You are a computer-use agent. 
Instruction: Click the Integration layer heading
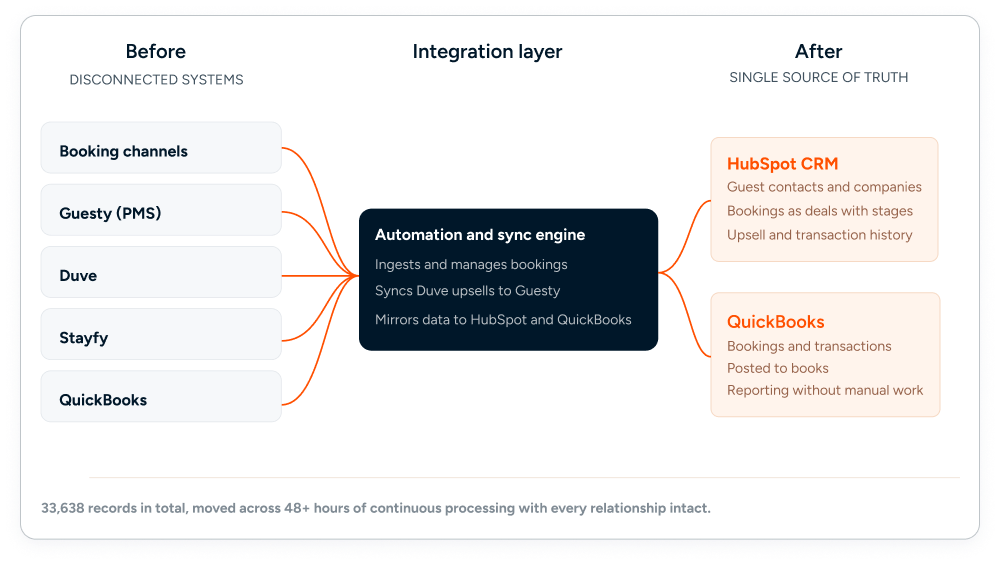(x=487, y=52)
